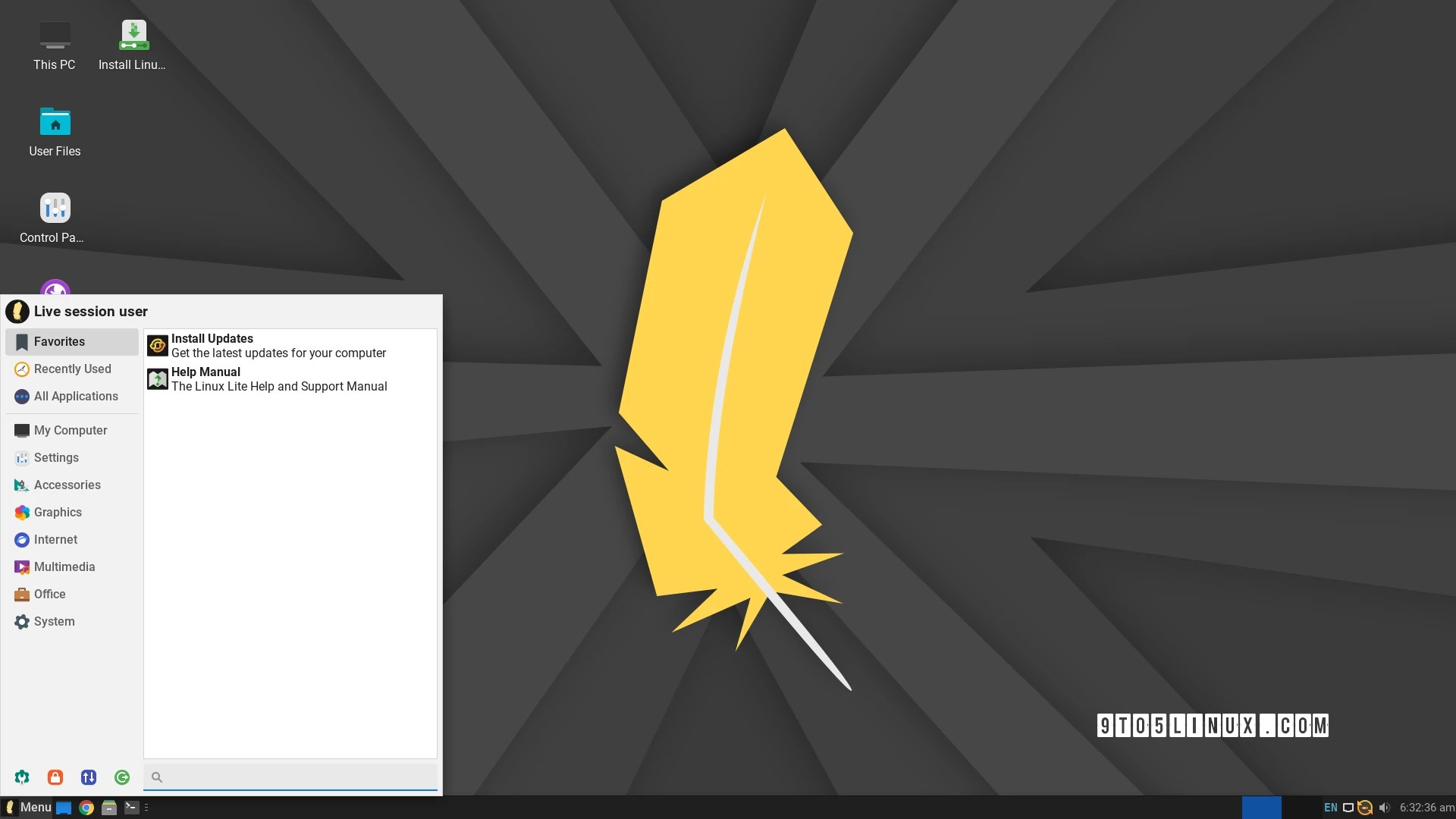Screen dimensions: 1456x819
Task: Open the file manager taskbar icon
Action: pos(109,808)
